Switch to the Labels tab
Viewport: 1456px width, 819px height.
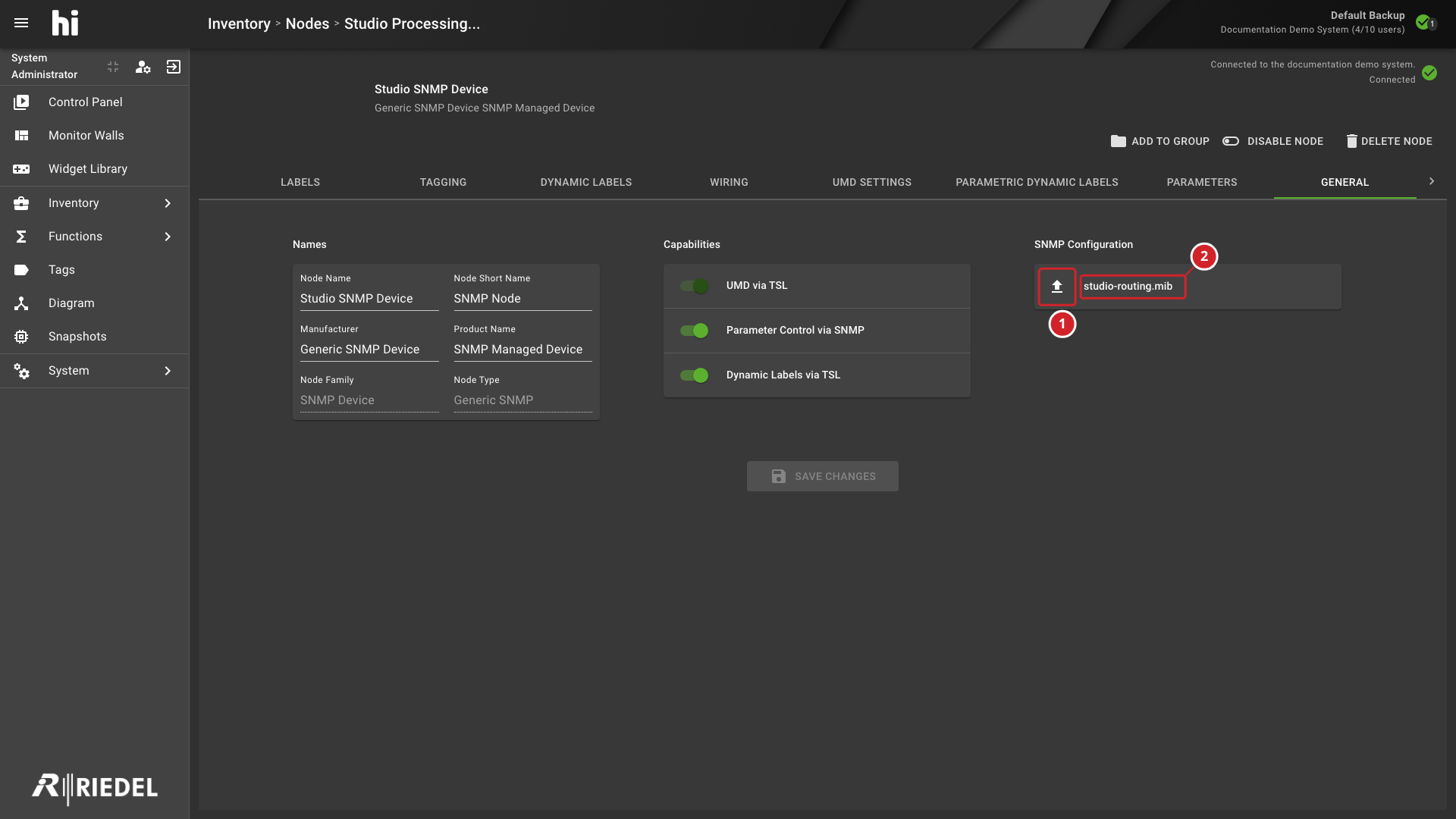point(300,182)
